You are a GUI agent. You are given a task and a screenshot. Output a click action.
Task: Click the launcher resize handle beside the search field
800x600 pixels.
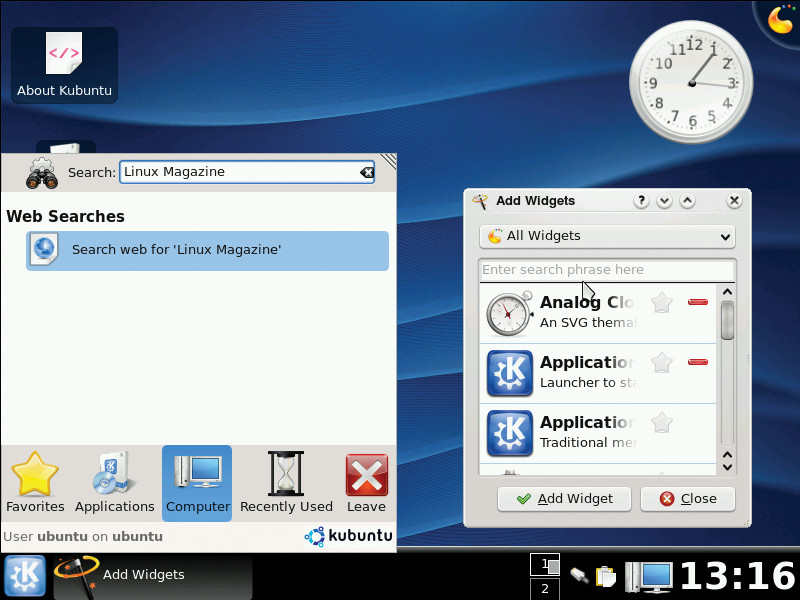[x=388, y=161]
